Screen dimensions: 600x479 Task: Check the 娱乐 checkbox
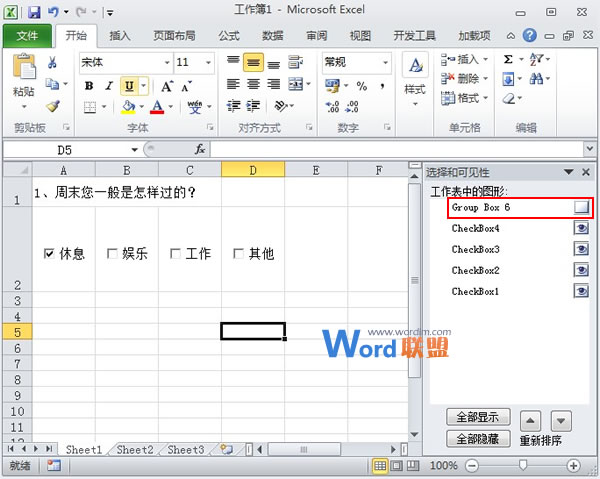point(112,254)
